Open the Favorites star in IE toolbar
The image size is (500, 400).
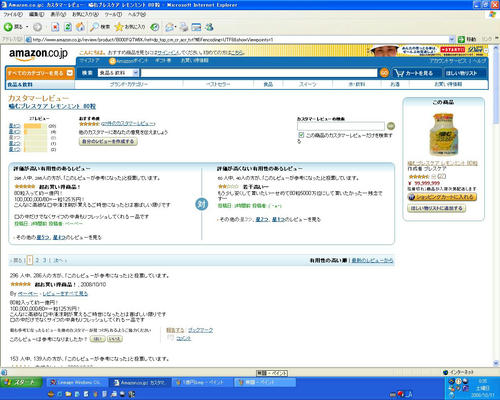click(x=119, y=27)
